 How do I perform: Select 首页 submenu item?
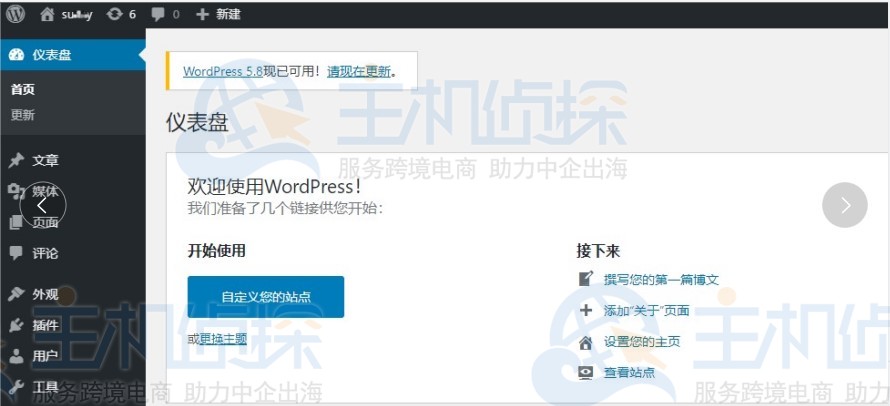23,90
